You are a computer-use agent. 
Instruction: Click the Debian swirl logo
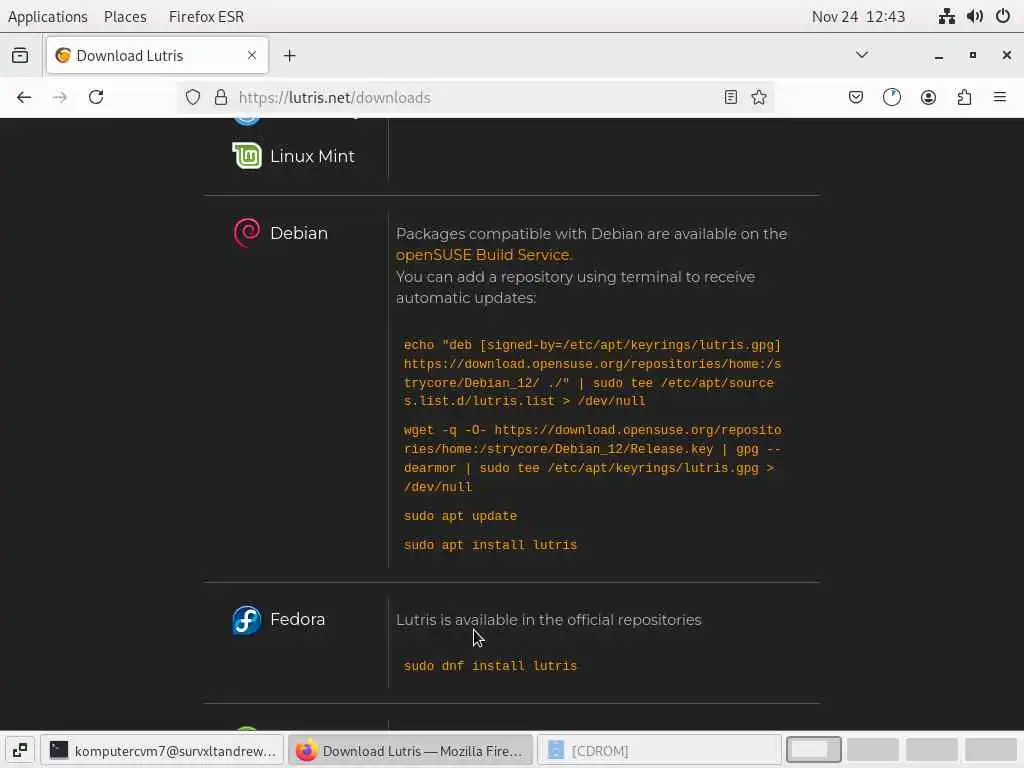247,232
